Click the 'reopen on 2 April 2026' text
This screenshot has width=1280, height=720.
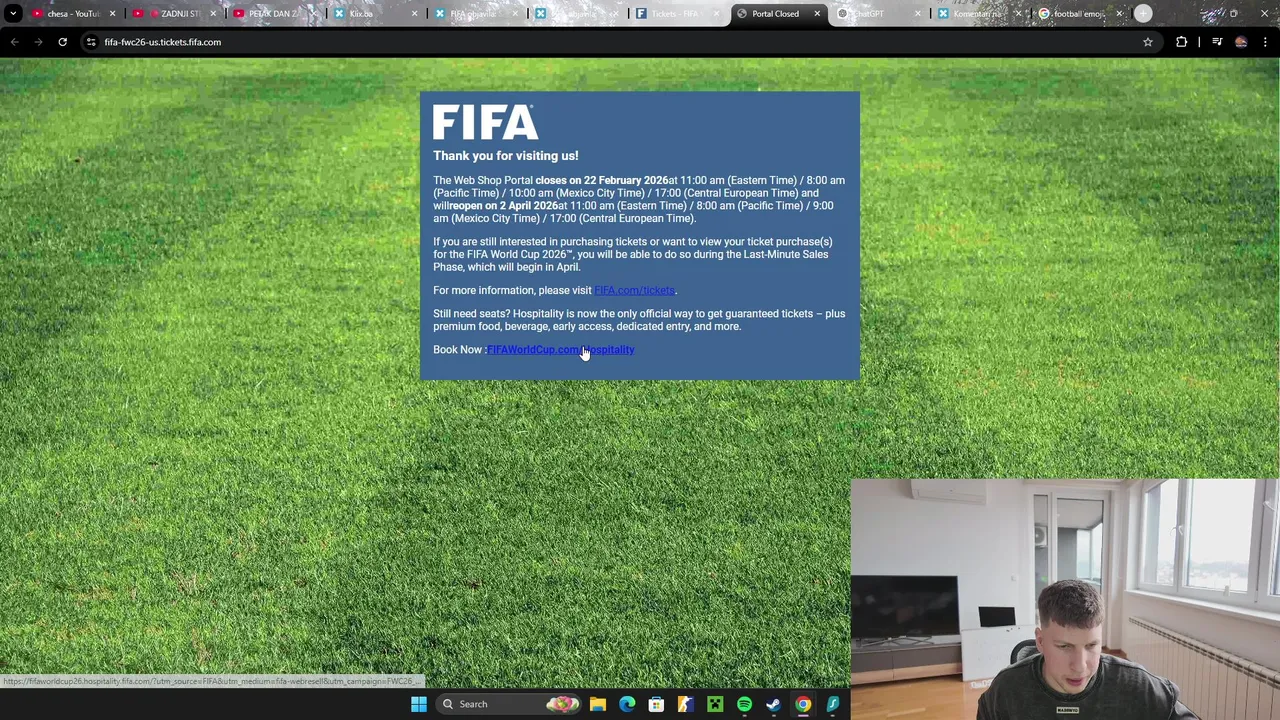coord(503,205)
